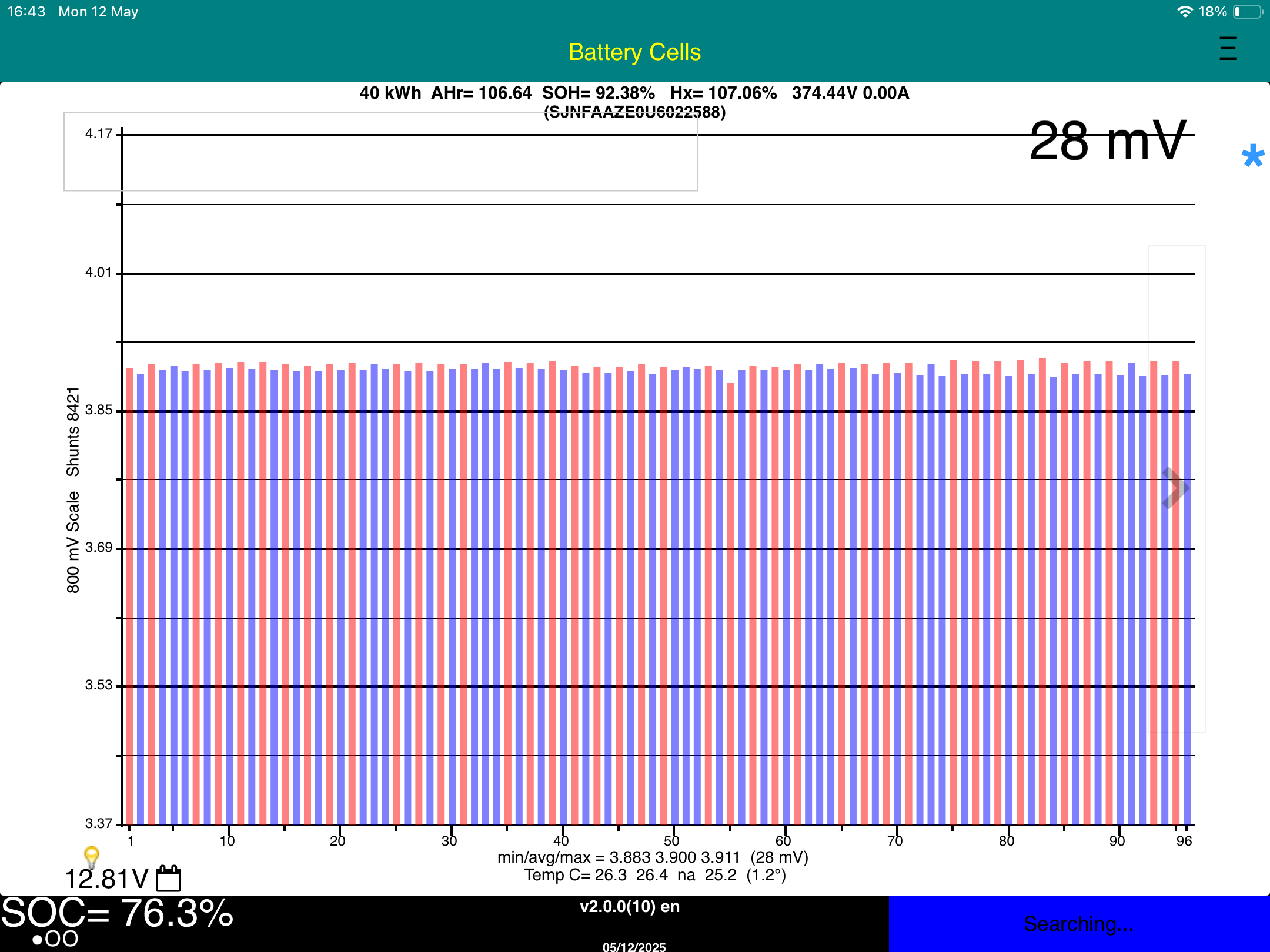Tap the 12.81V battery voltage reading

[x=106, y=880]
